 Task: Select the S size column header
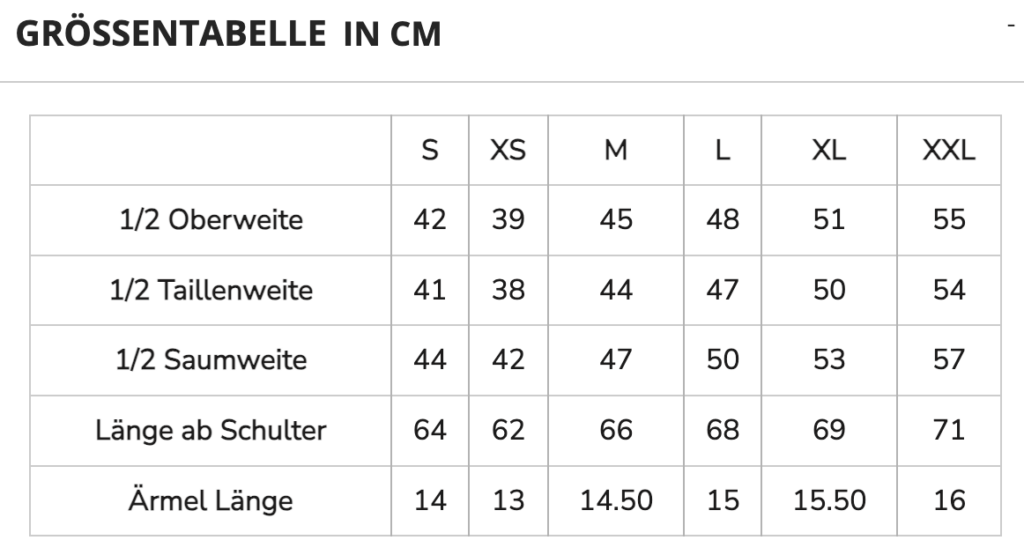pyautogui.click(x=430, y=150)
